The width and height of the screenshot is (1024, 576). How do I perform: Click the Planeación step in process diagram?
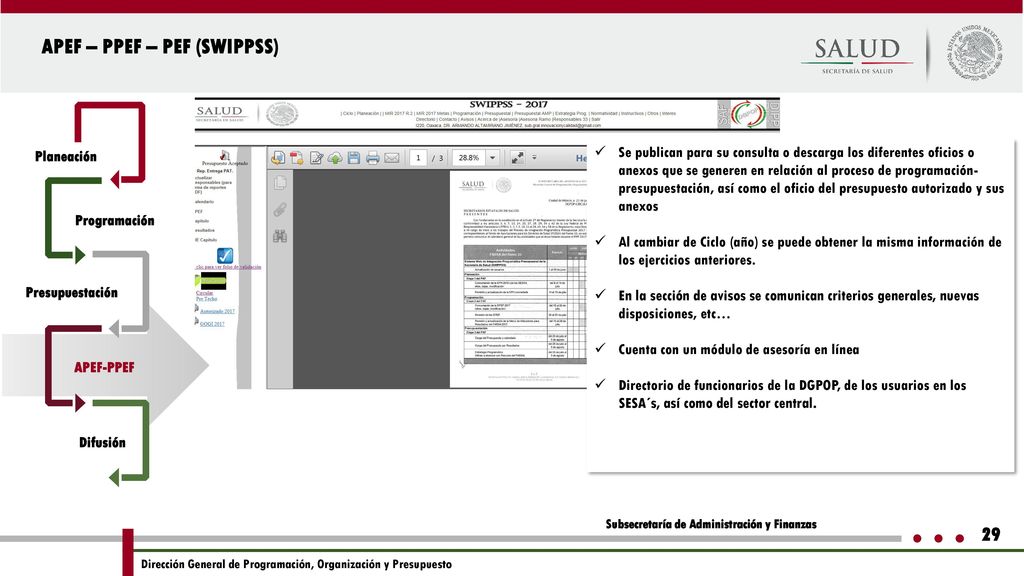[x=65, y=156]
